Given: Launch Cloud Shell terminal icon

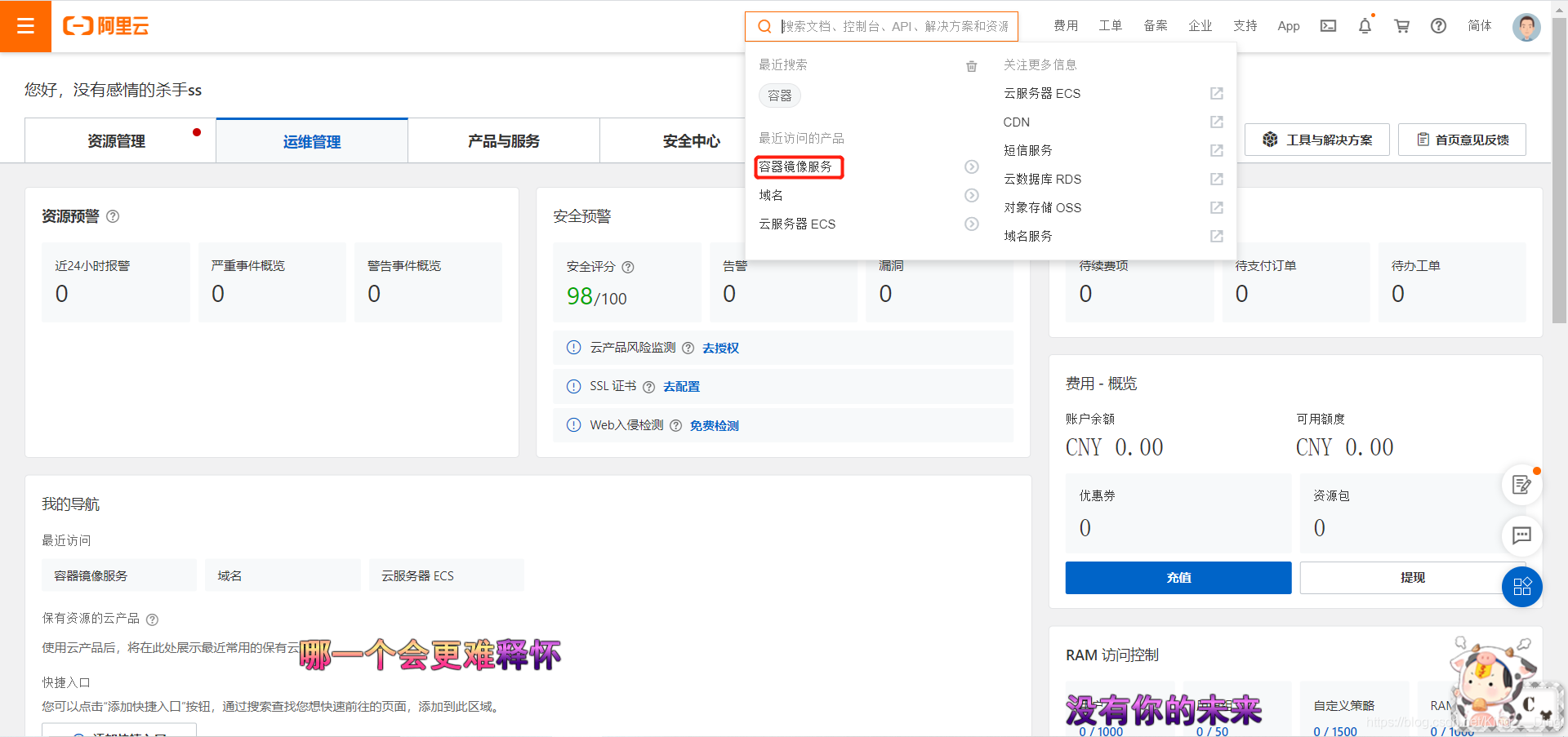Looking at the screenshot, I should coord(1329,26).
